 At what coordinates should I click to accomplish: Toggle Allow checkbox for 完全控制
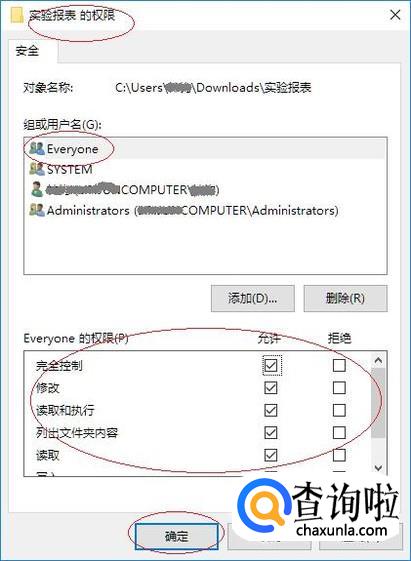271,365
